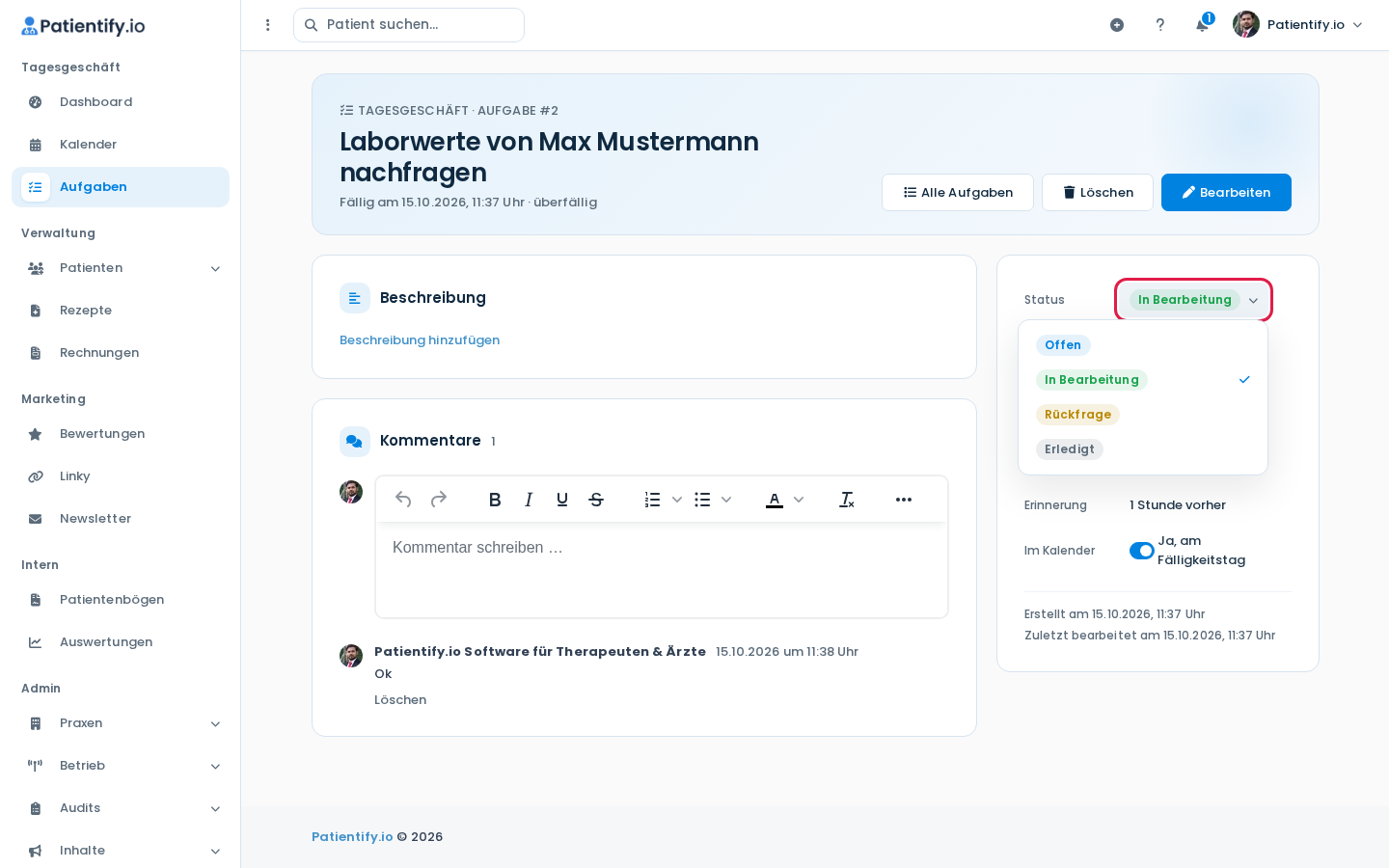Toggle bold formatting in comment editor
Image resolution: width=1389 pixels, height=868 pixels.
click(495, 500)
